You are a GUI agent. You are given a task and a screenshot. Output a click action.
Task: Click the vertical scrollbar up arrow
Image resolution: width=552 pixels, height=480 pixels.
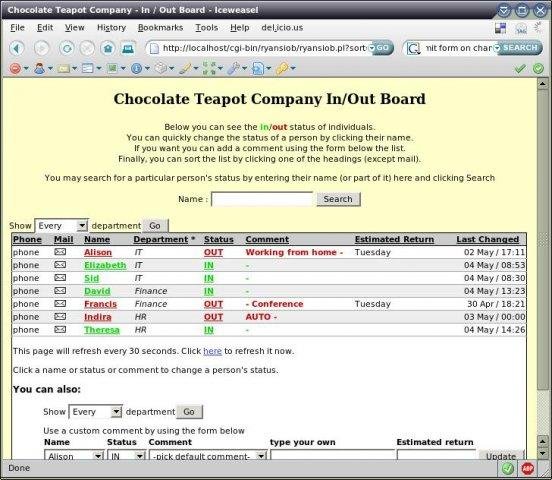(x=542, y=84)
